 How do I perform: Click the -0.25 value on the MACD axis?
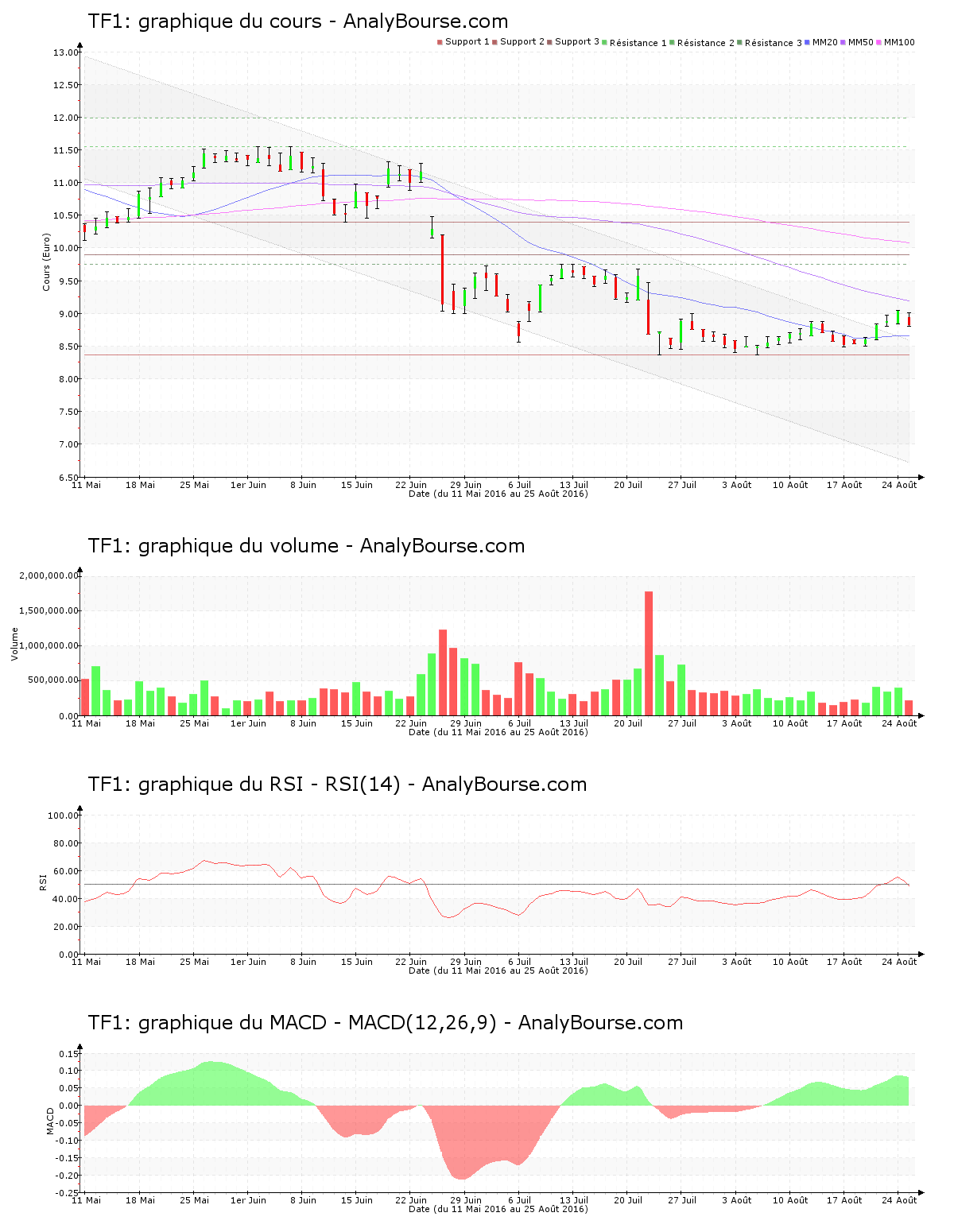tap(68, 1193)
